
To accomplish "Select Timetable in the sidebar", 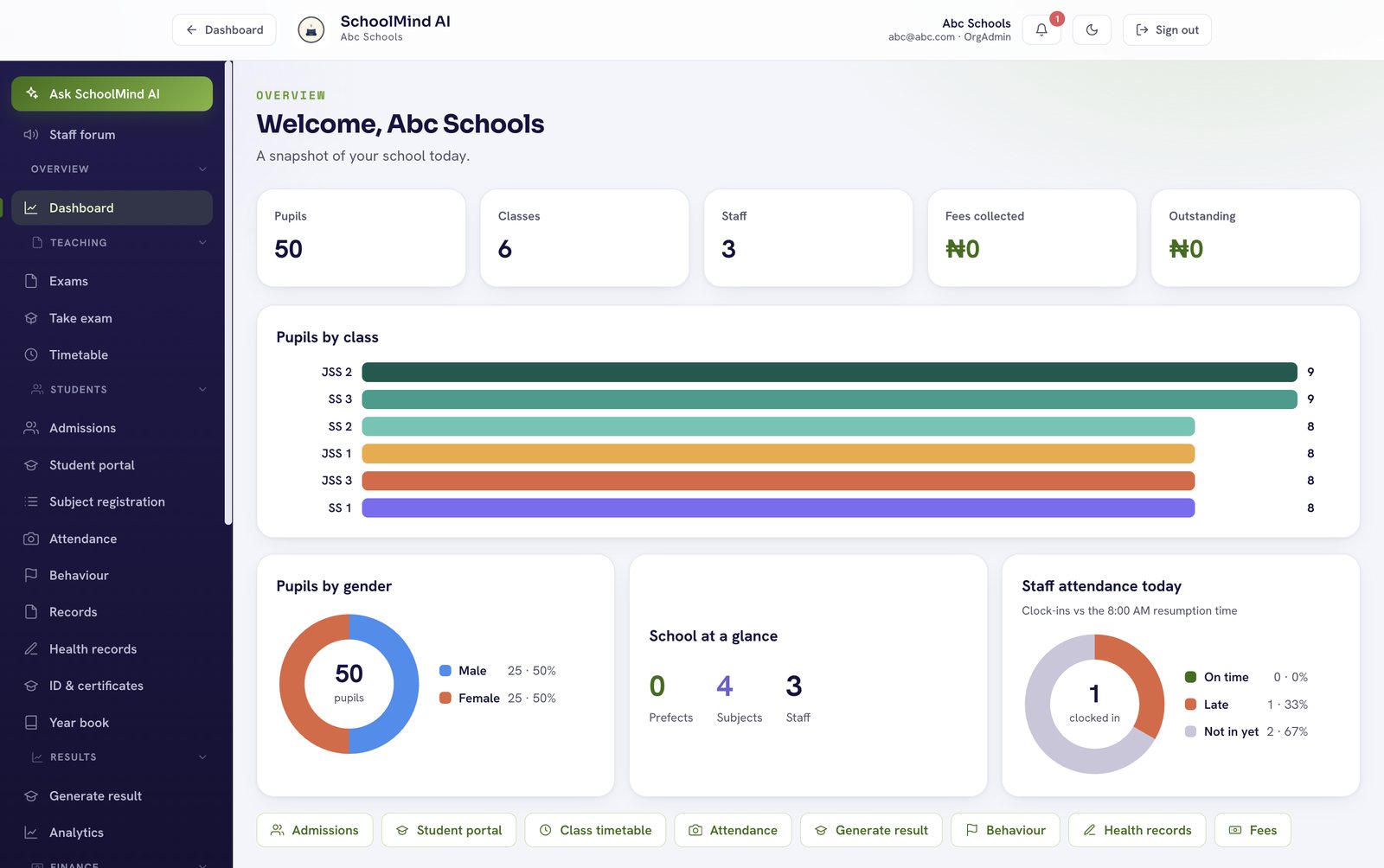I will point(112,354).
